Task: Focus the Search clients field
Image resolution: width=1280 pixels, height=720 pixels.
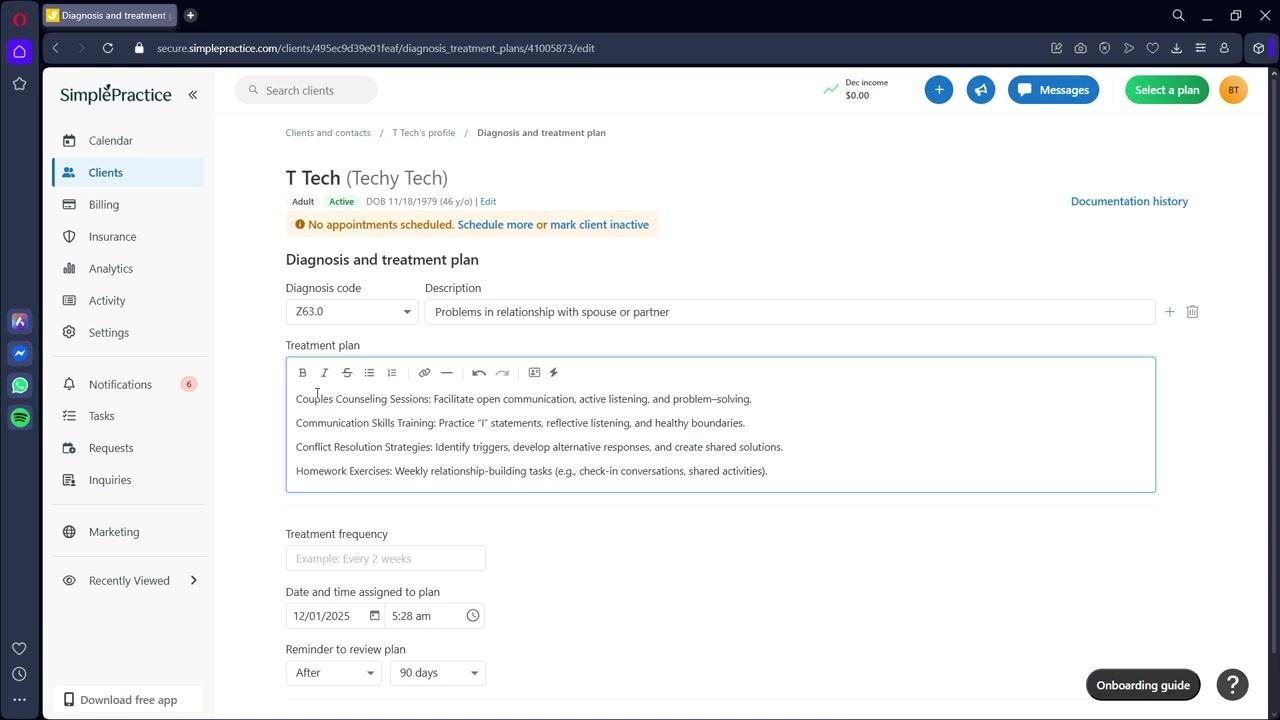Action: coord(307,90)
